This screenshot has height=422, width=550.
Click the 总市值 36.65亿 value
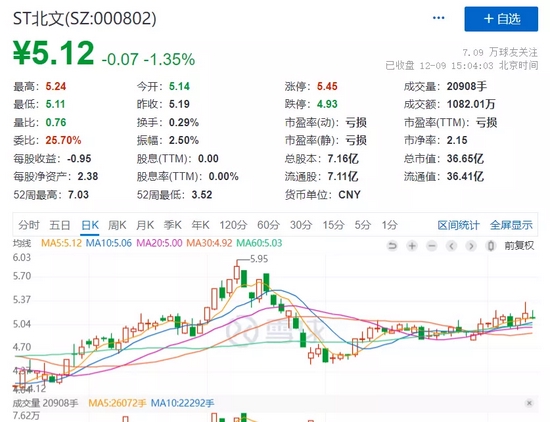pyautogui.click(x=465, y=159)
